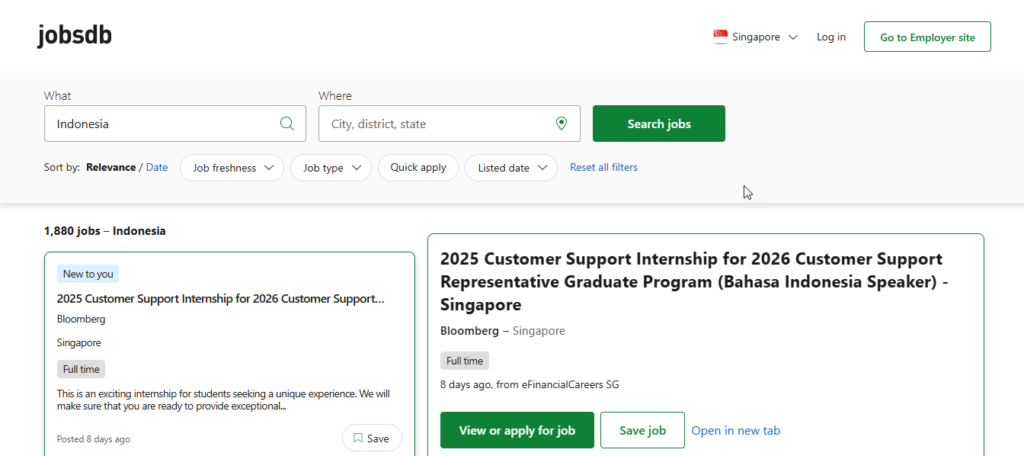Click View or apply for job
Viewport: 1024px width, 456px height.
click(x=517, y=430)
